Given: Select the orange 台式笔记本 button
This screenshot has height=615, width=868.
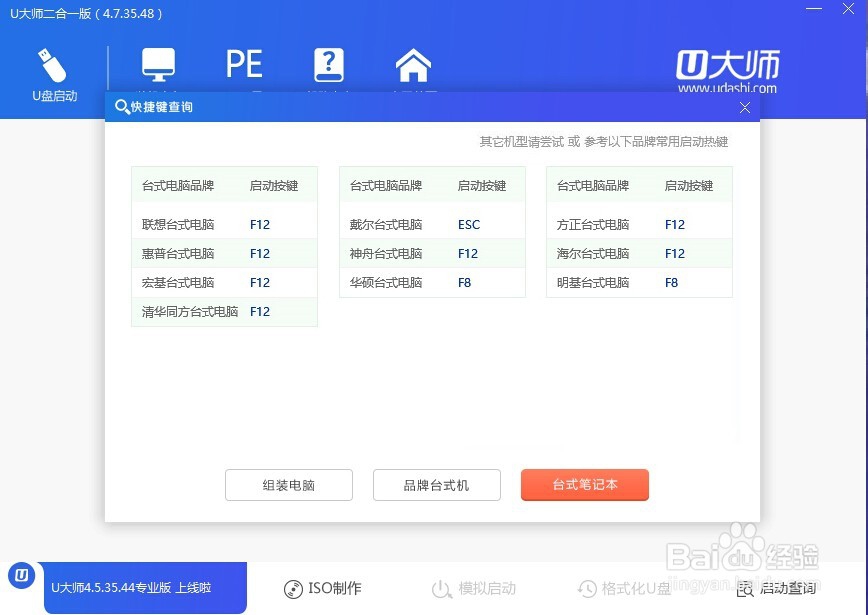Looking at the screenshot, I should coord(585,484).
